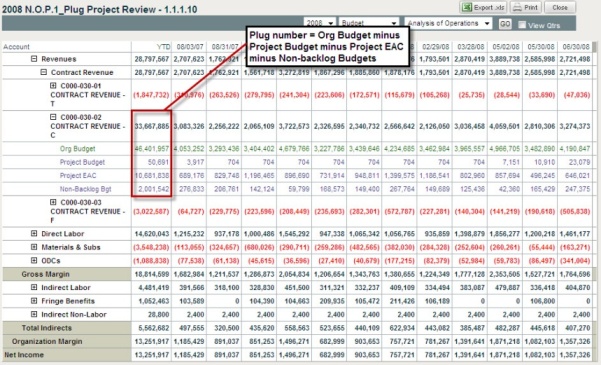
Task: Expand the Direct Labor row
Action: 34,233
